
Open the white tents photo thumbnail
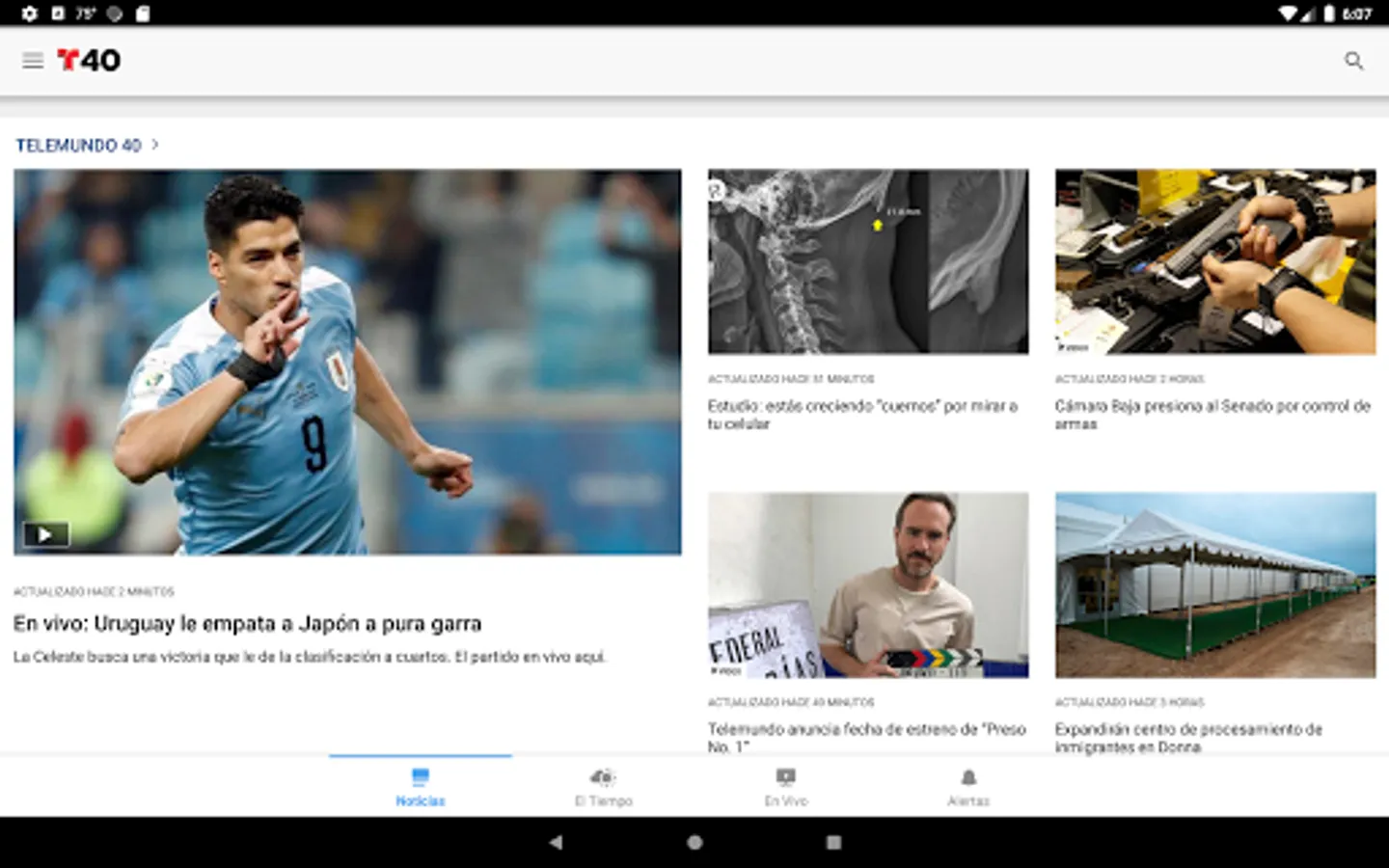pyautogui.click(x=1215, y=584)
